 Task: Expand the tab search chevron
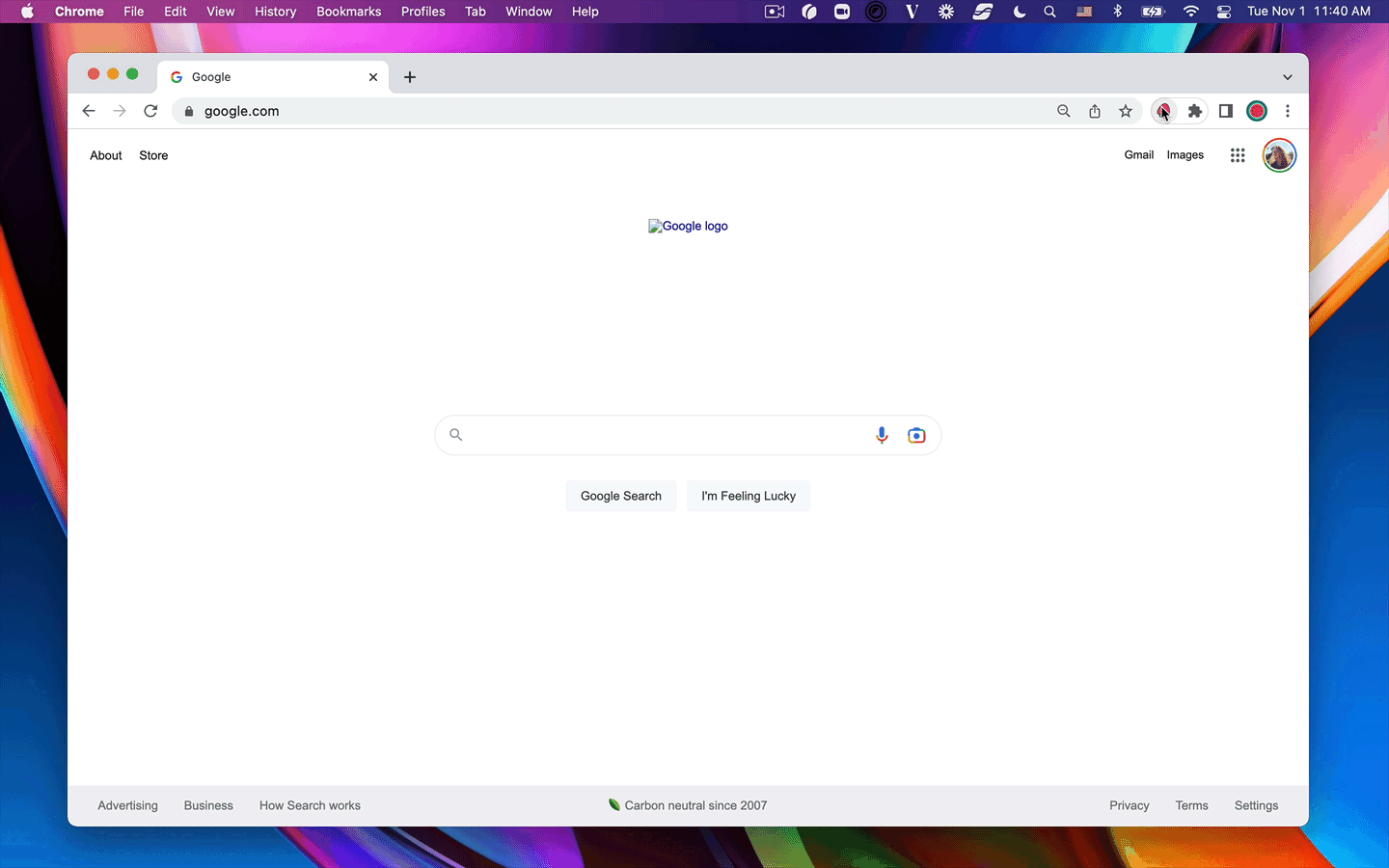[x=1287, y=77]
